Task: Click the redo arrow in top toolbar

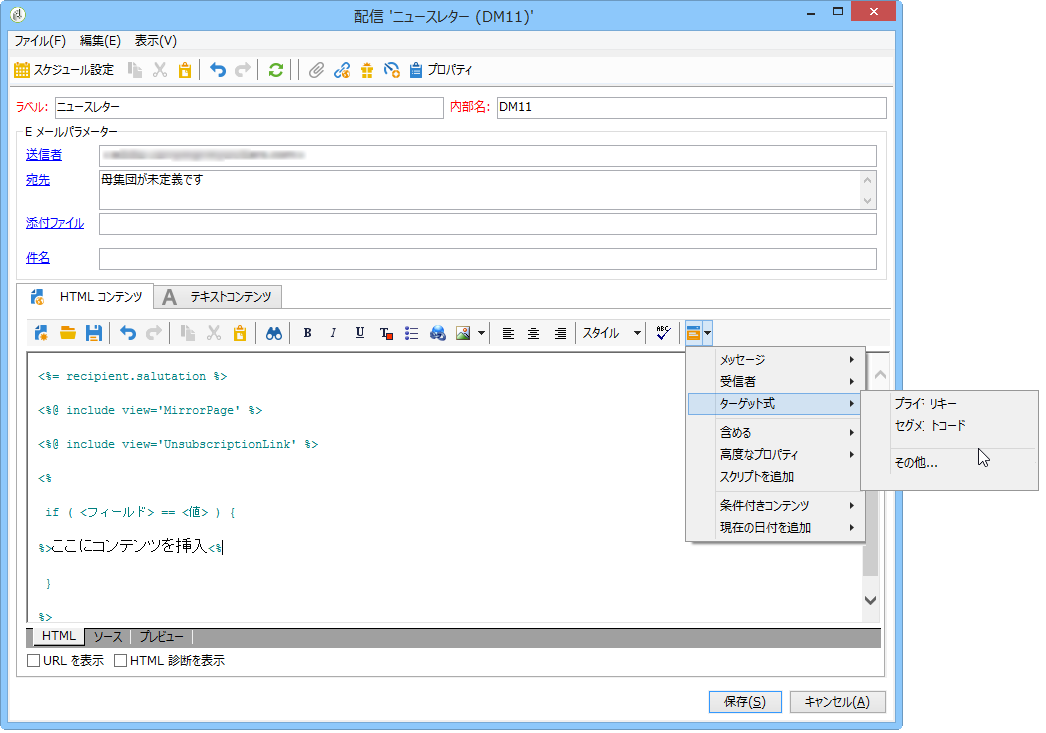Action: [x=243, y=69]
